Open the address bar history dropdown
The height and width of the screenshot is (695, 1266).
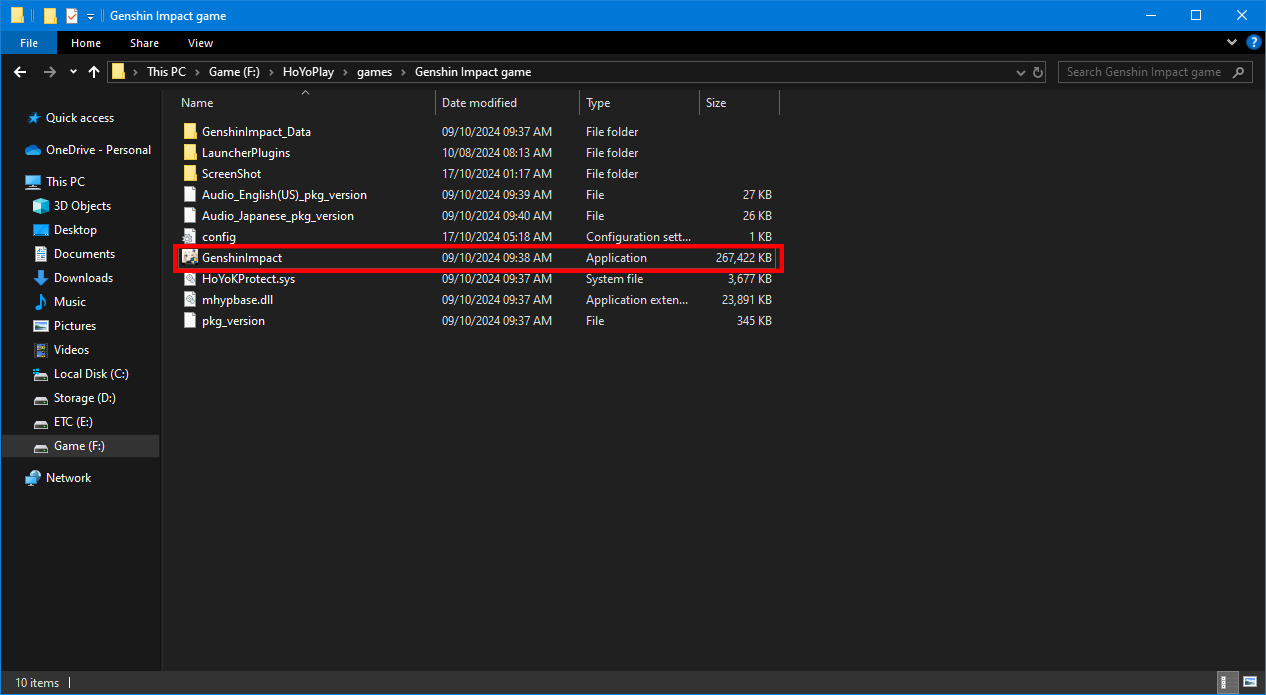coord(1019,71)
